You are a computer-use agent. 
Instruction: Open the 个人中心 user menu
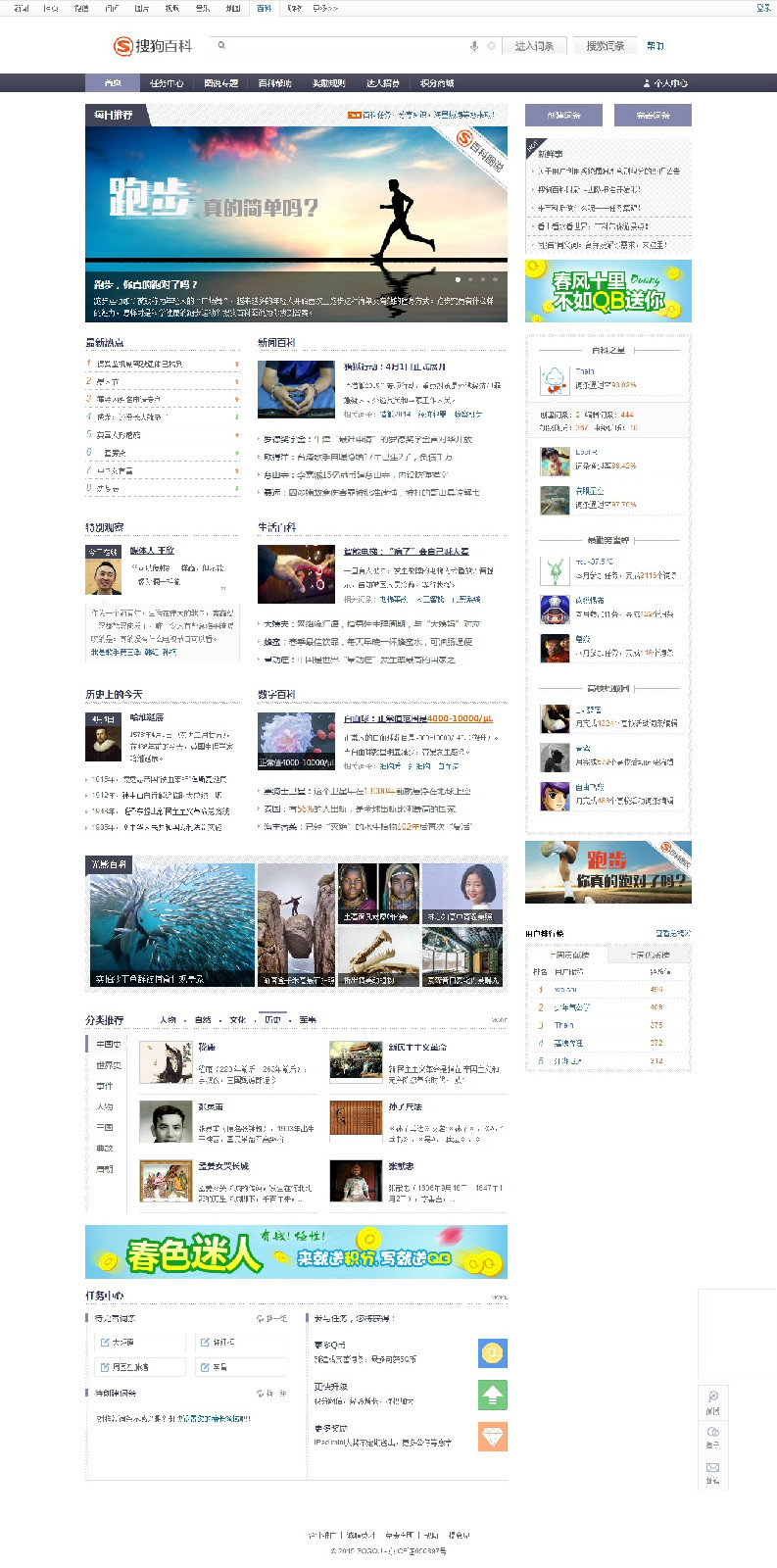[x=665, y=83]
